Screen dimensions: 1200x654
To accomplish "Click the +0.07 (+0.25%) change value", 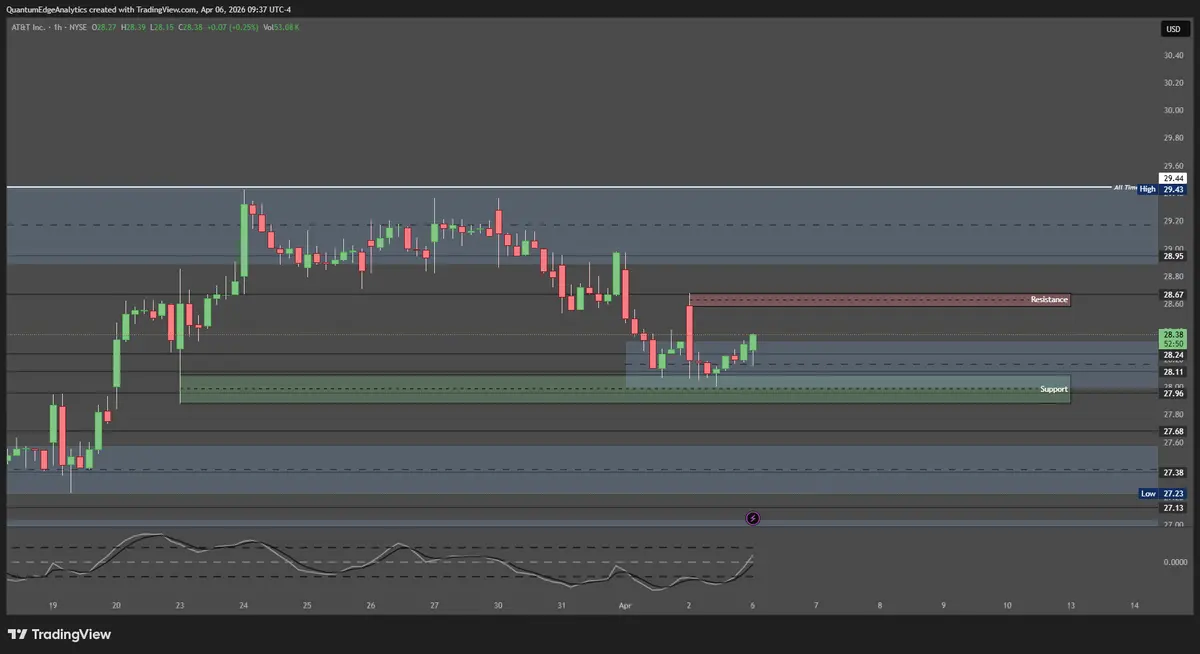I will point(232,27).
